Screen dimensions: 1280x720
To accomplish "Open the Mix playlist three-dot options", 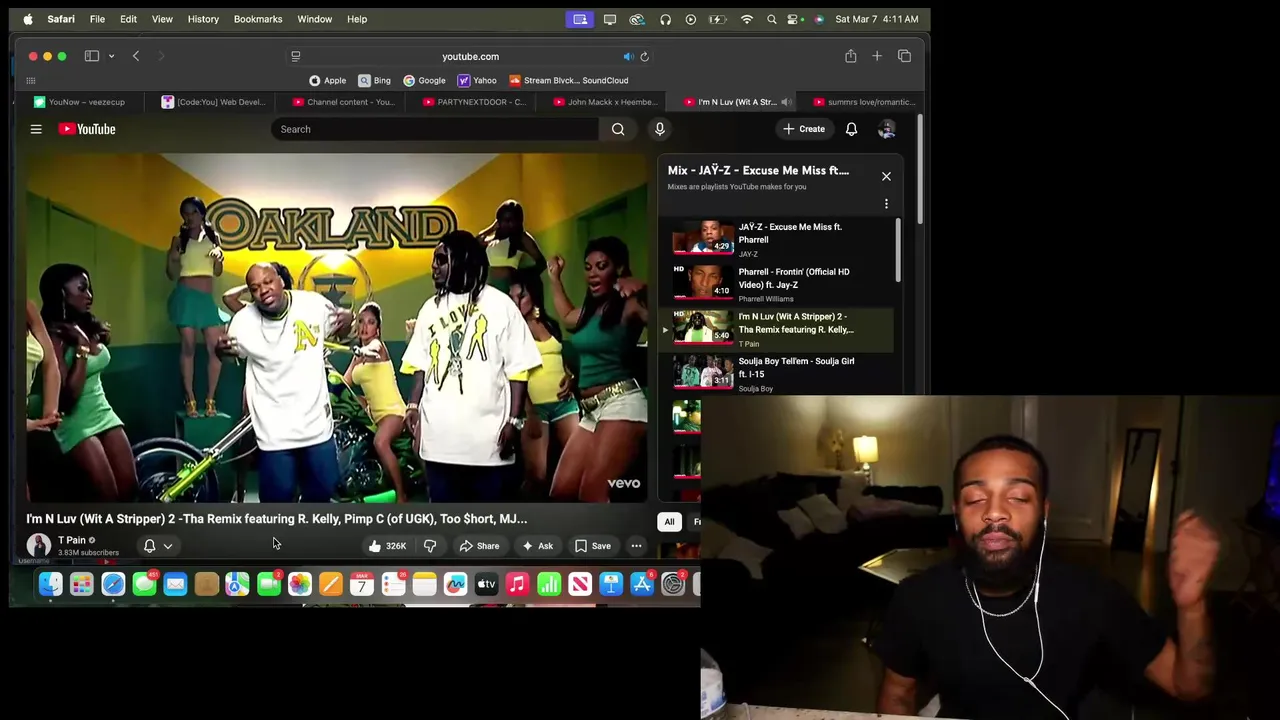I will point(886,204).
